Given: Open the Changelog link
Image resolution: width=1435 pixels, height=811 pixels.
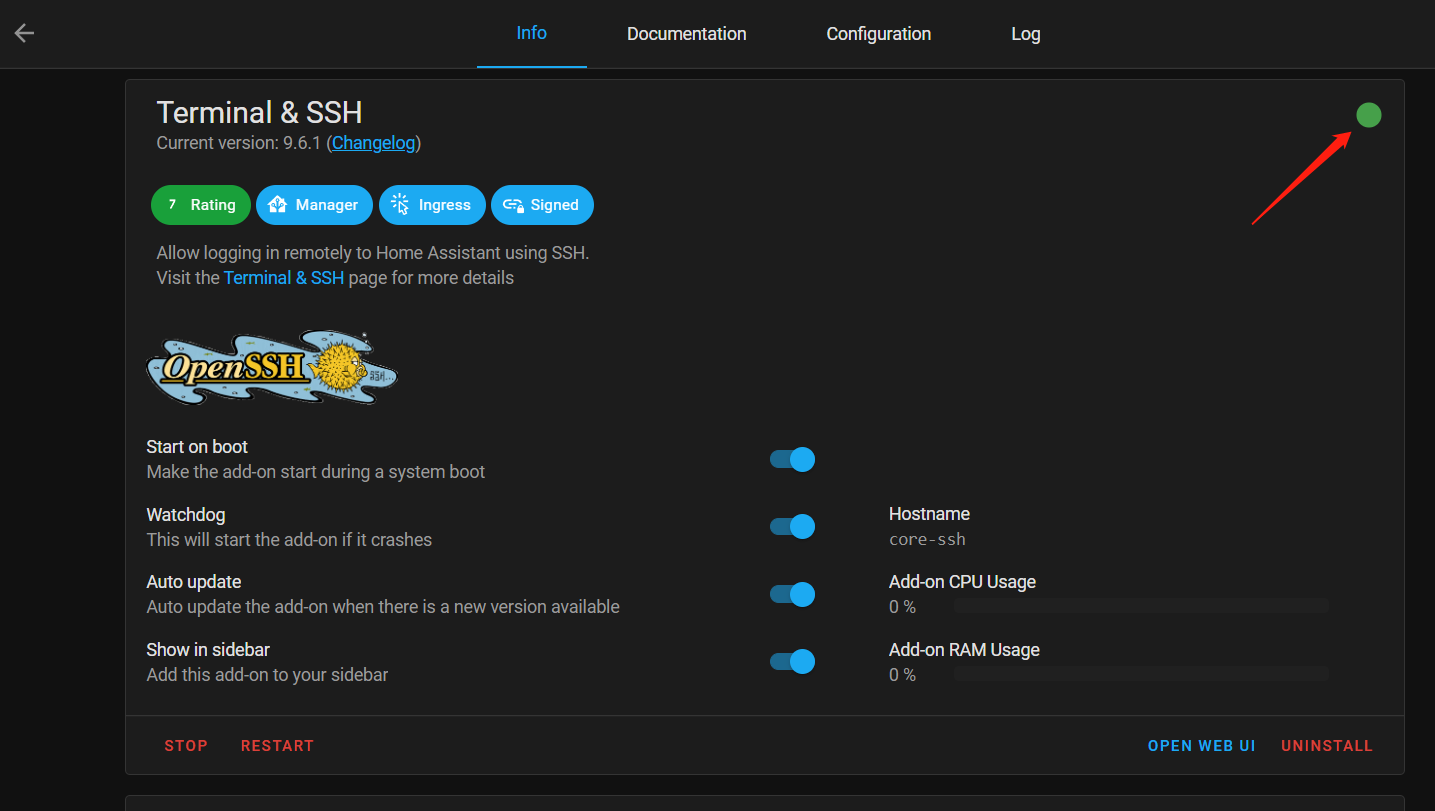Looking at the screenshot, I should [x=373, y=143].
